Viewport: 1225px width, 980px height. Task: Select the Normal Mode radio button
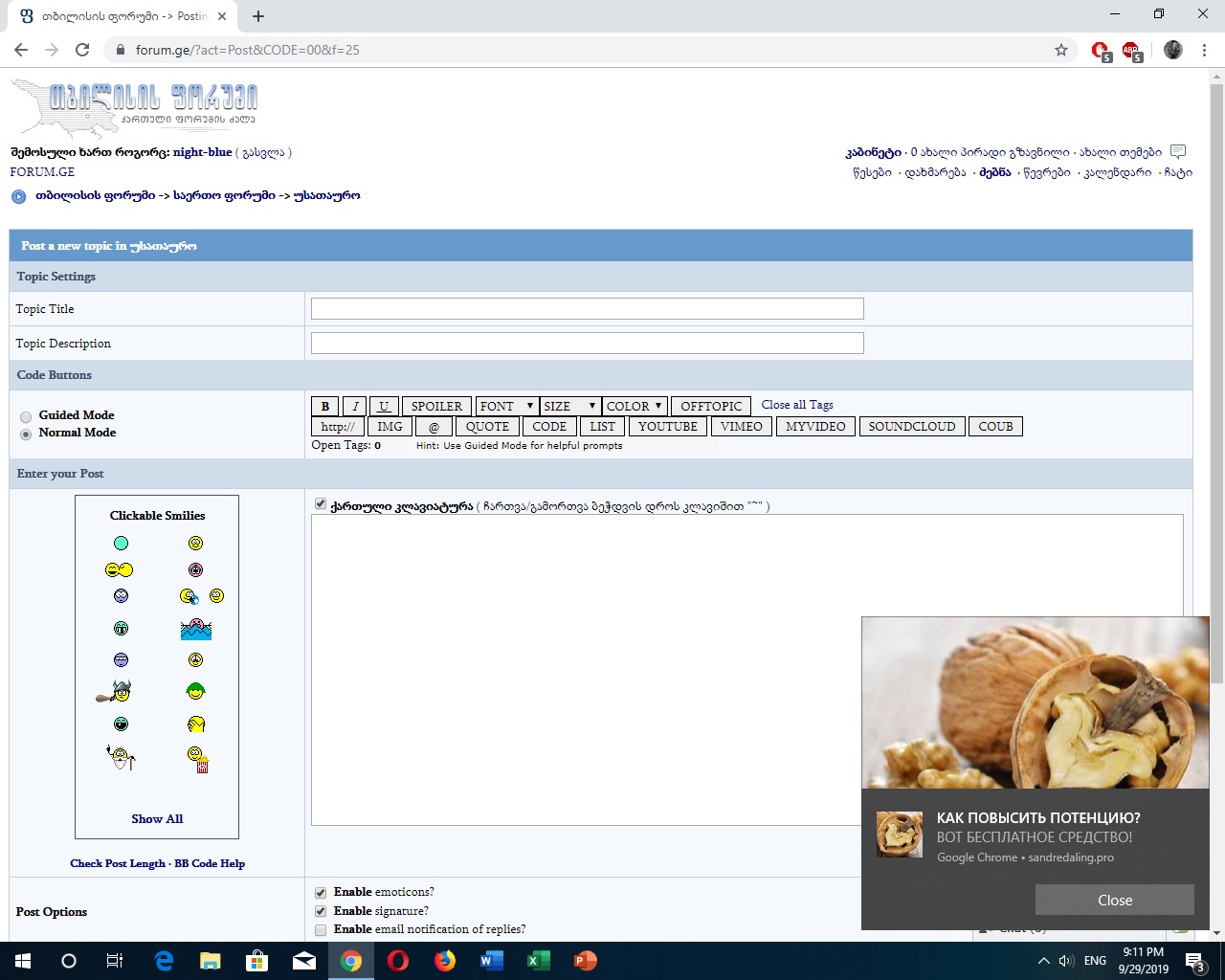click(26, 434)
